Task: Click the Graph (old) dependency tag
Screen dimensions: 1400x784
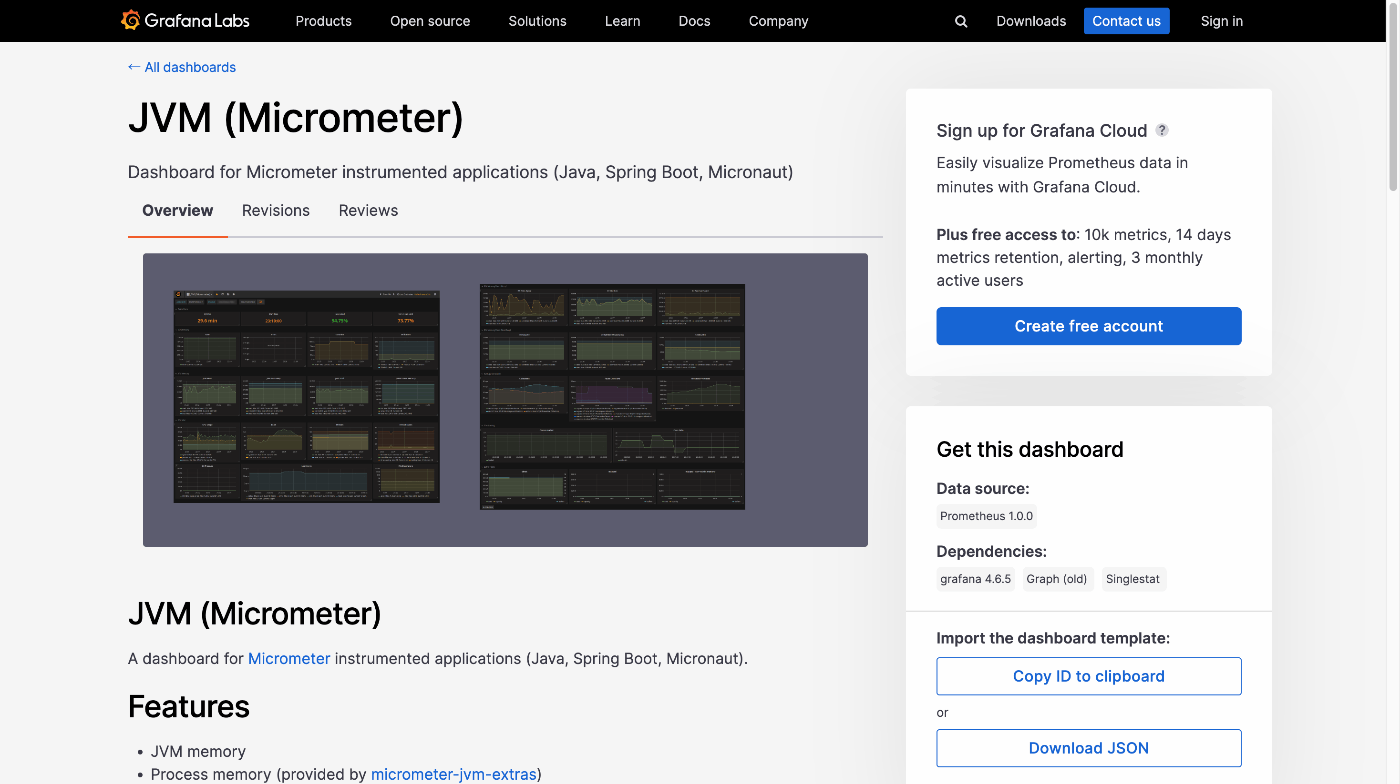Action: click(1056, 579)
